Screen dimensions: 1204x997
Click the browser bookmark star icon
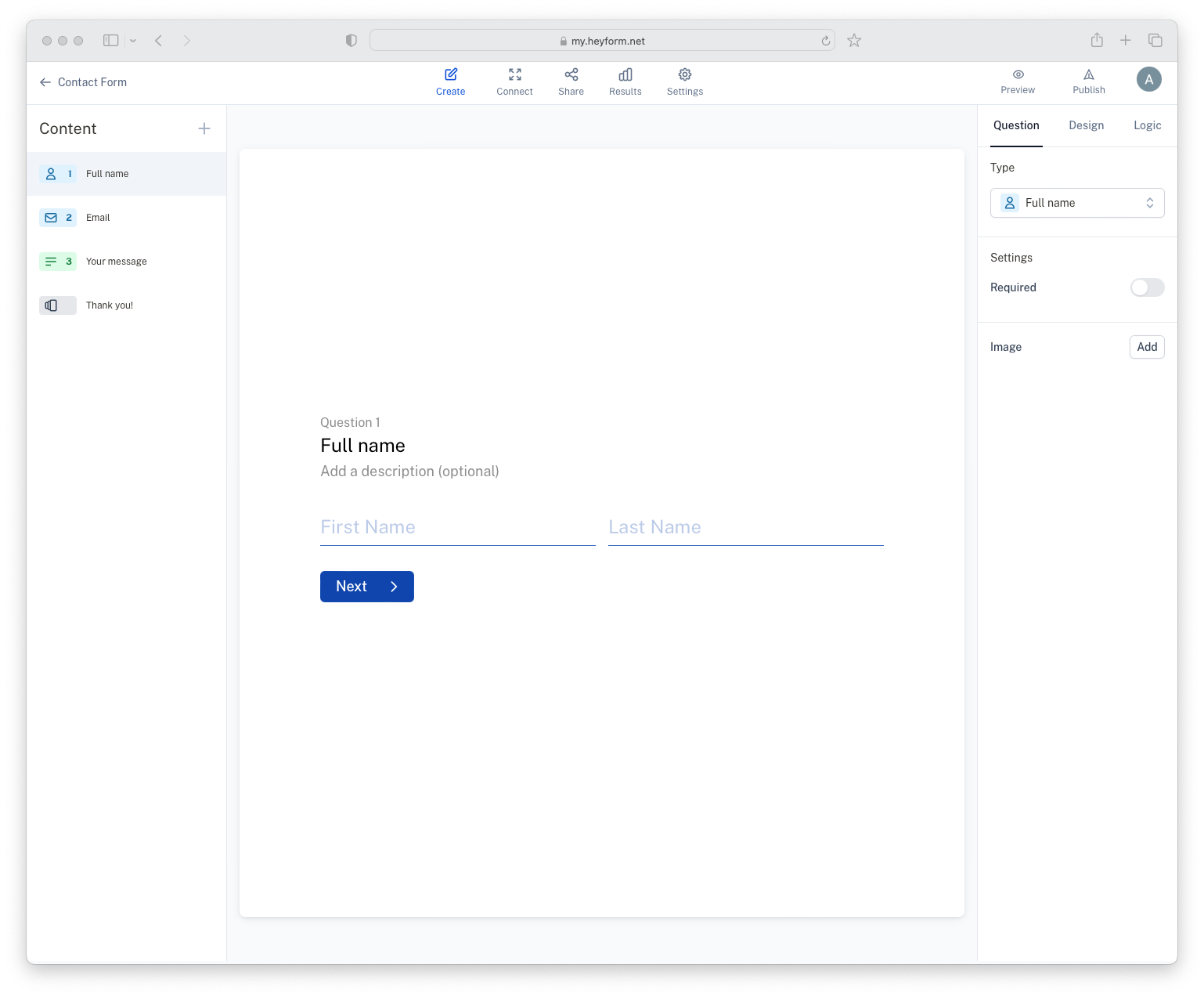pos(854,41)
